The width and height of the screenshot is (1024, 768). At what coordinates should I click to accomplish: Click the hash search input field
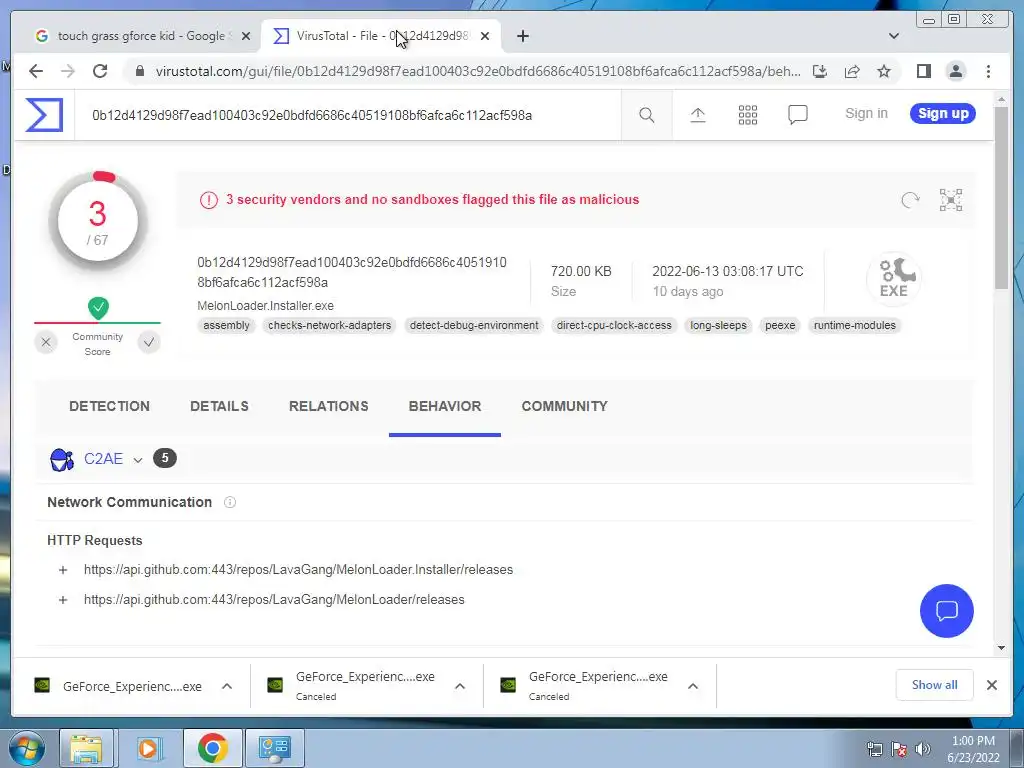348,116
